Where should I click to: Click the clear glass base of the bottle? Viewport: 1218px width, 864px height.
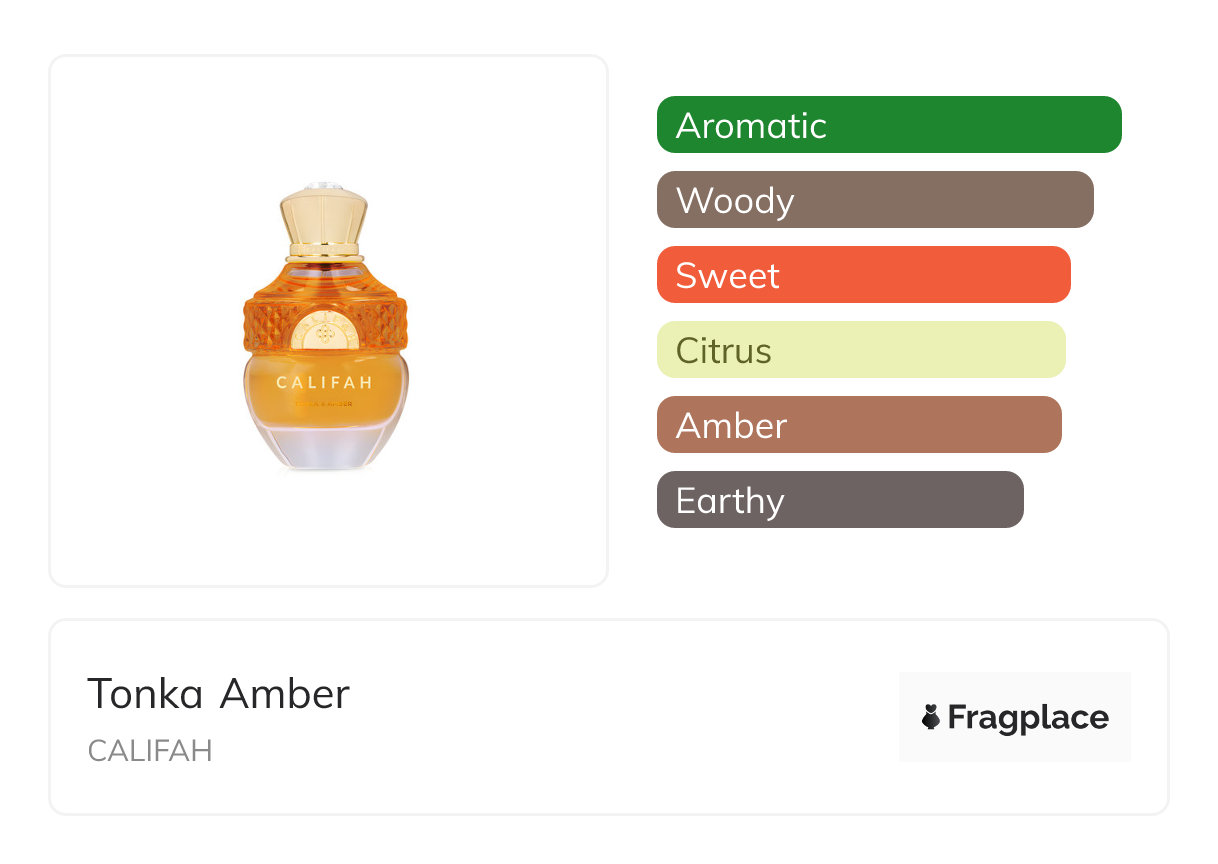[325, 445]
